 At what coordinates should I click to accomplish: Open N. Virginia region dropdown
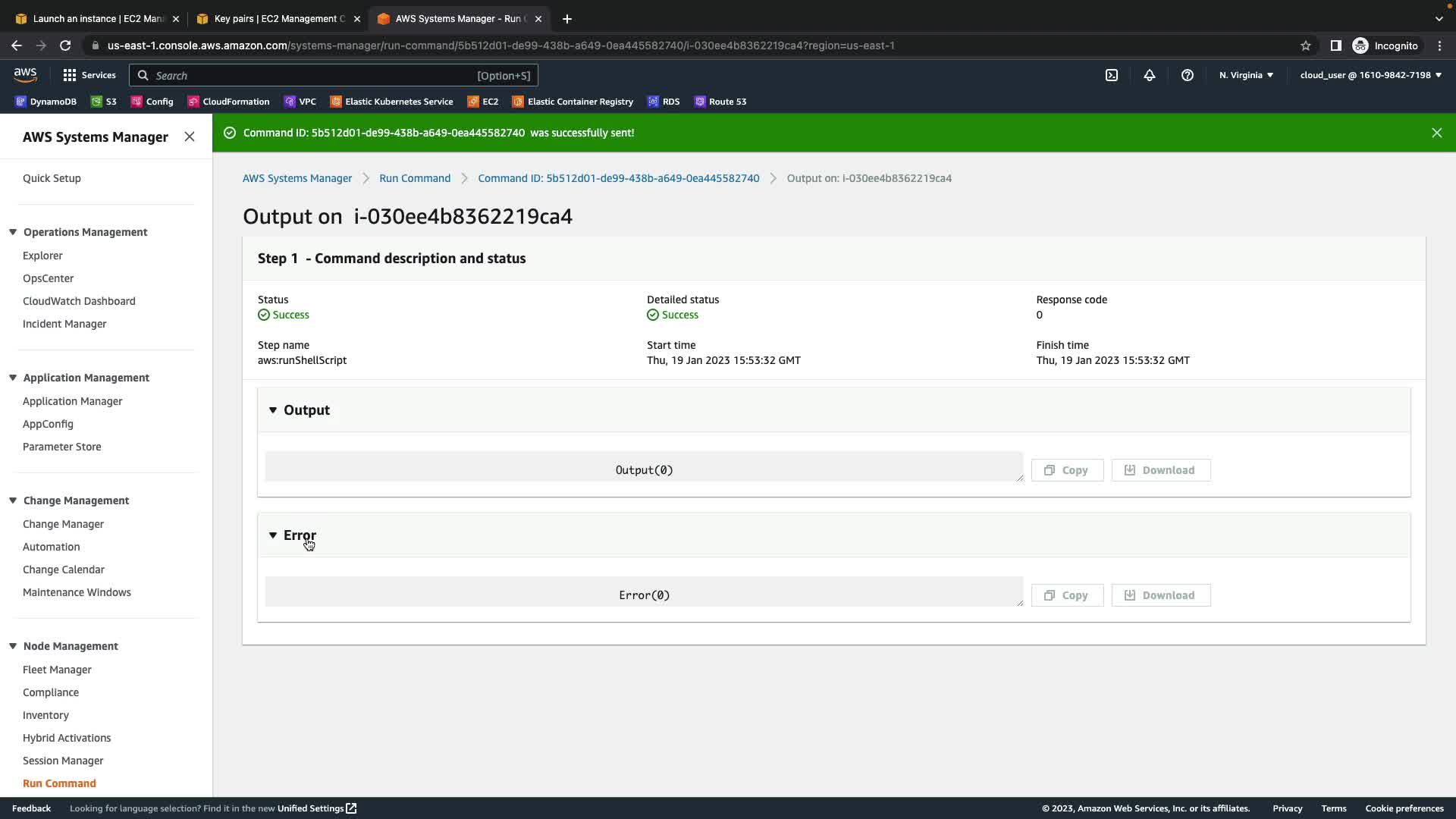1246,75
